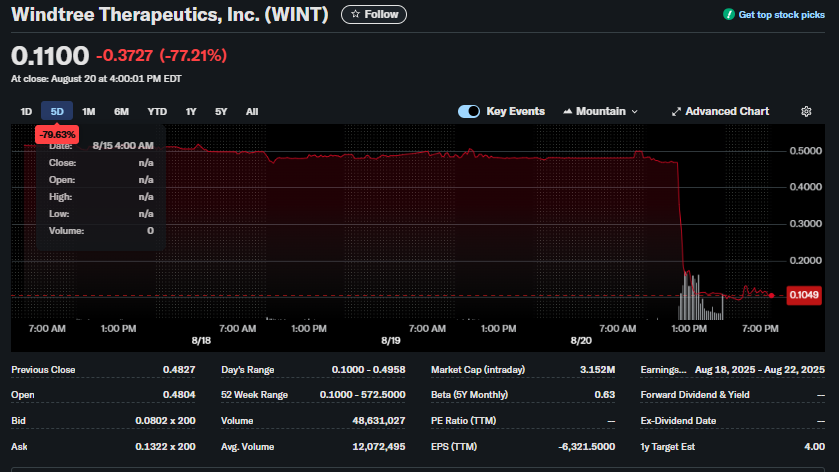
Task: Click the star icon in Follow button
Action: tap(355, 14)
